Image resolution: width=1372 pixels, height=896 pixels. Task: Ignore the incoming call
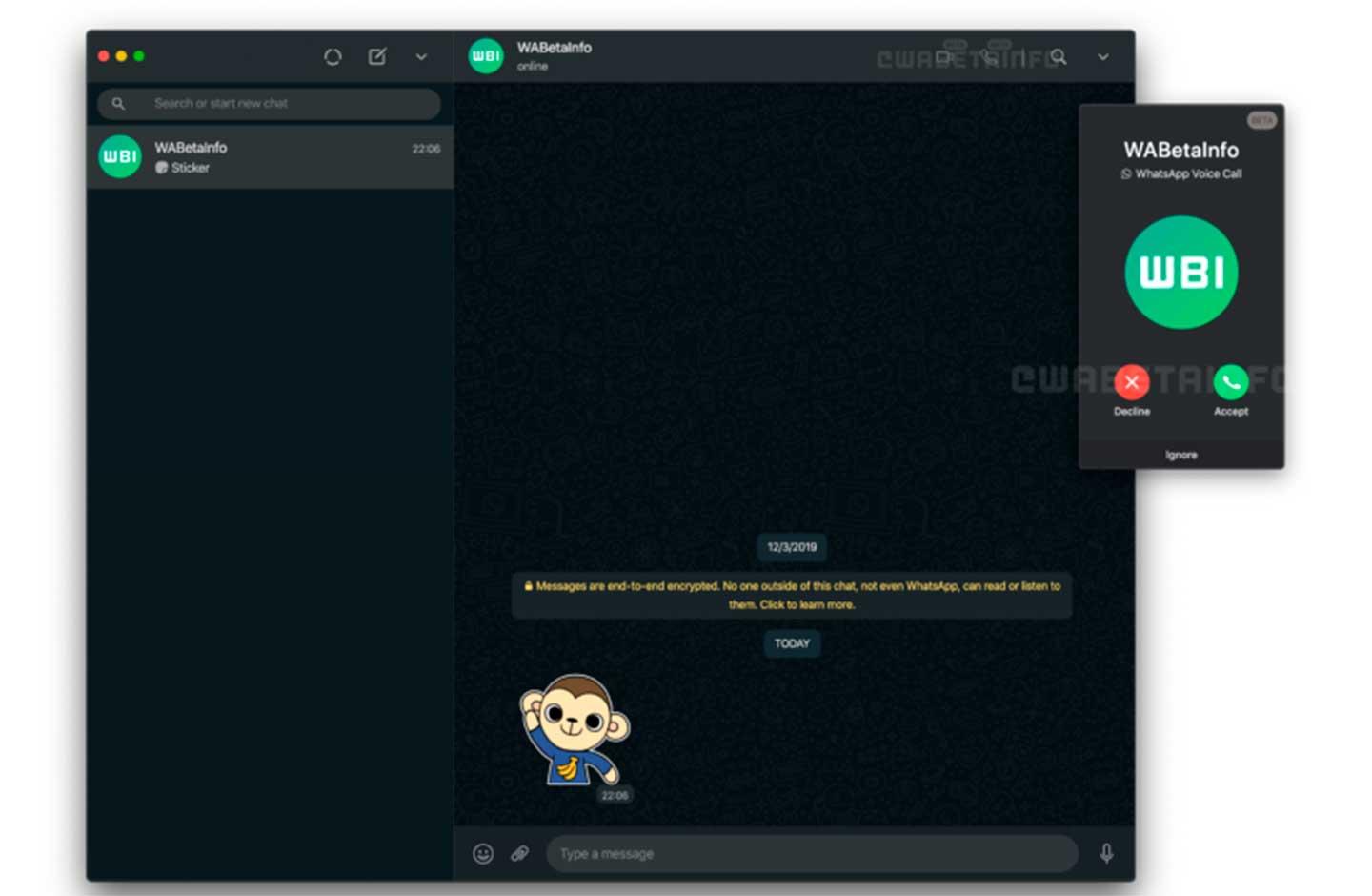(1181, 455)
